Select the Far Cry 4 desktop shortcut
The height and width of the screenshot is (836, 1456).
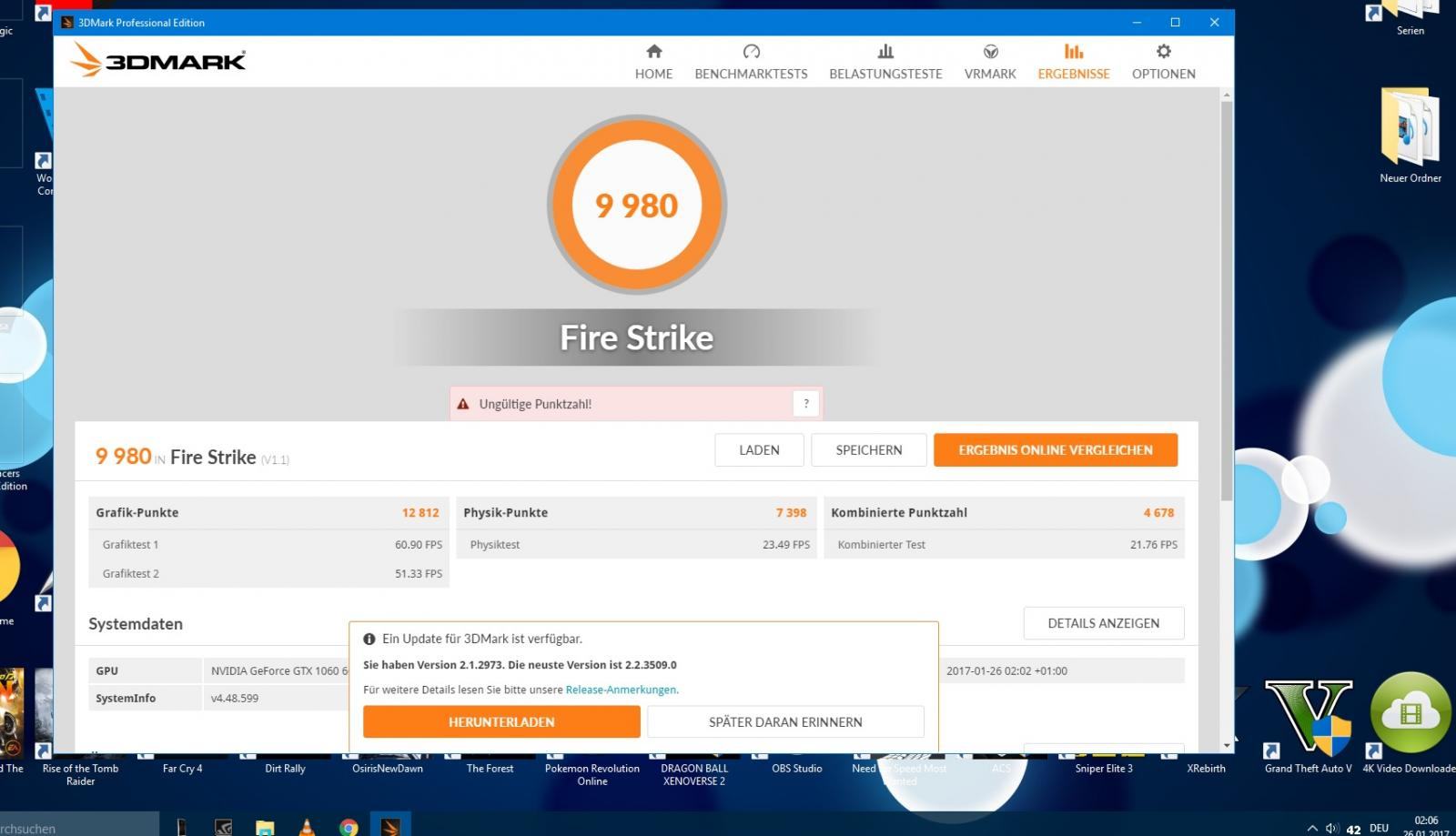[182, 769]
